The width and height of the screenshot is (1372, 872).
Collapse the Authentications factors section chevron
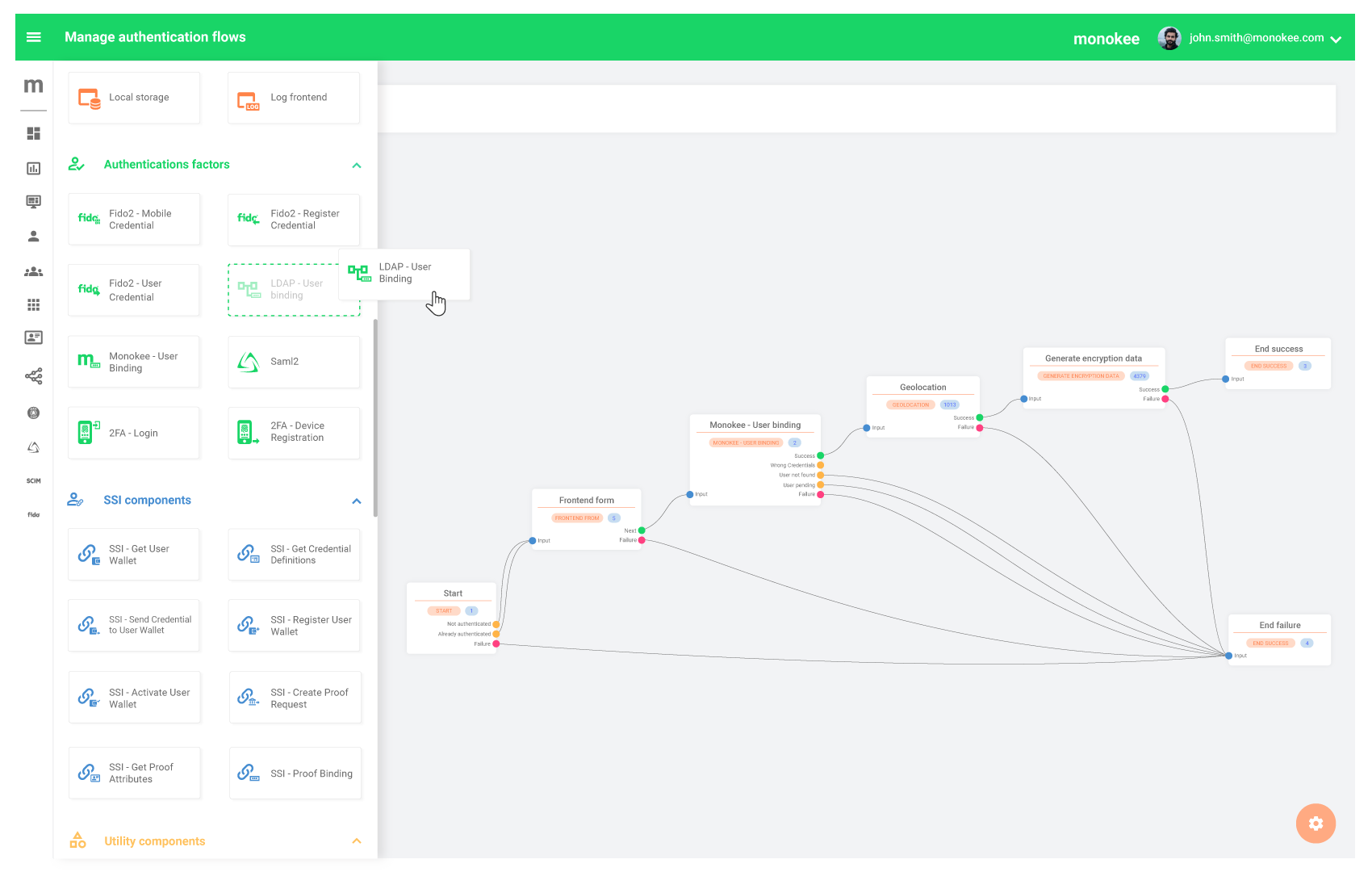tap(357, 166)
